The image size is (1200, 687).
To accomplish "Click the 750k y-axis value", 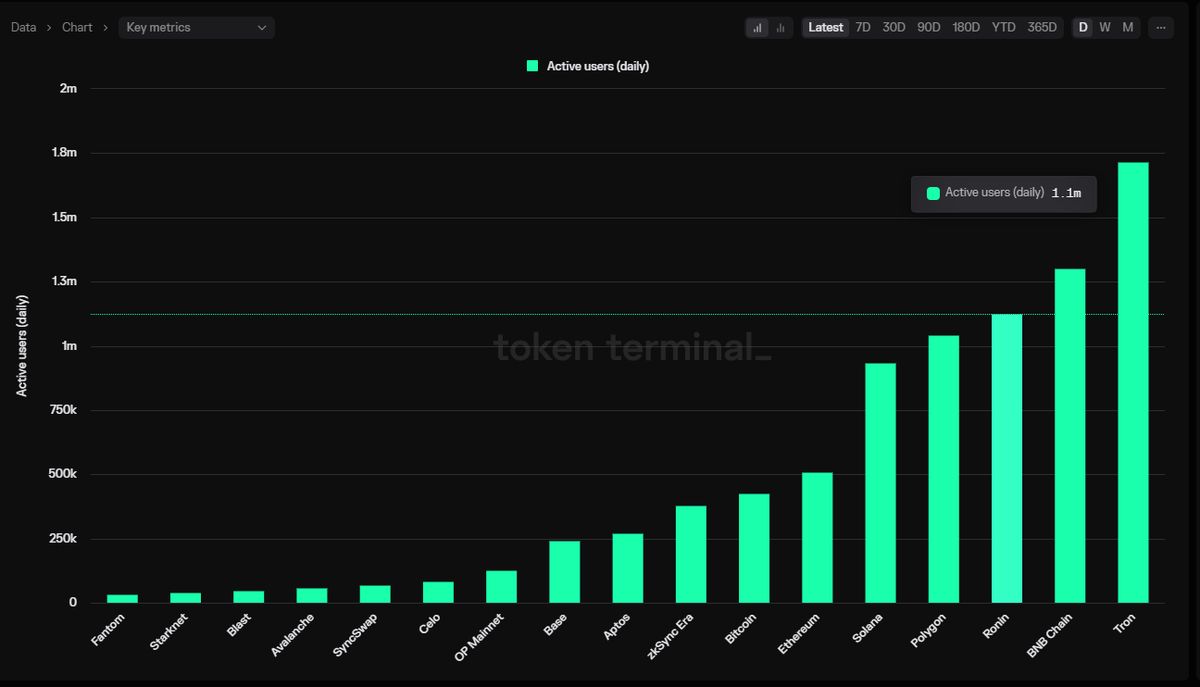I will (x=62, y=410).
